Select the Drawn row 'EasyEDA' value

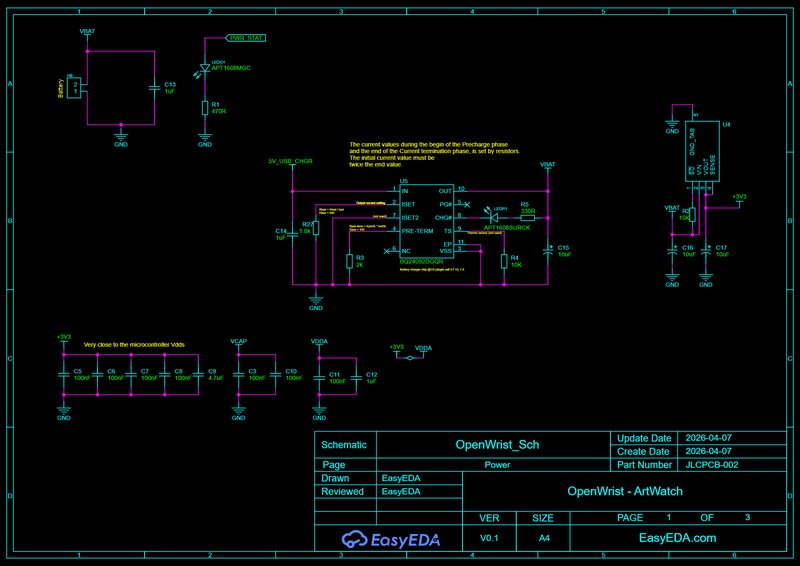pos(401,478)
